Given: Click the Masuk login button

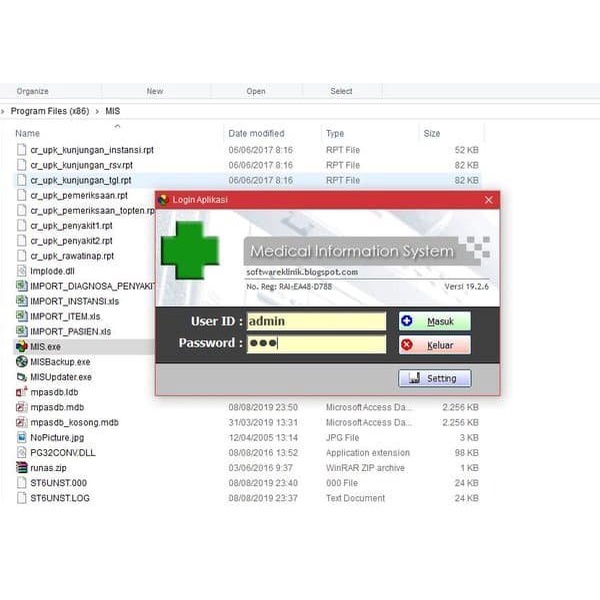Looking at the screenshot, I should tap(435, 321).
